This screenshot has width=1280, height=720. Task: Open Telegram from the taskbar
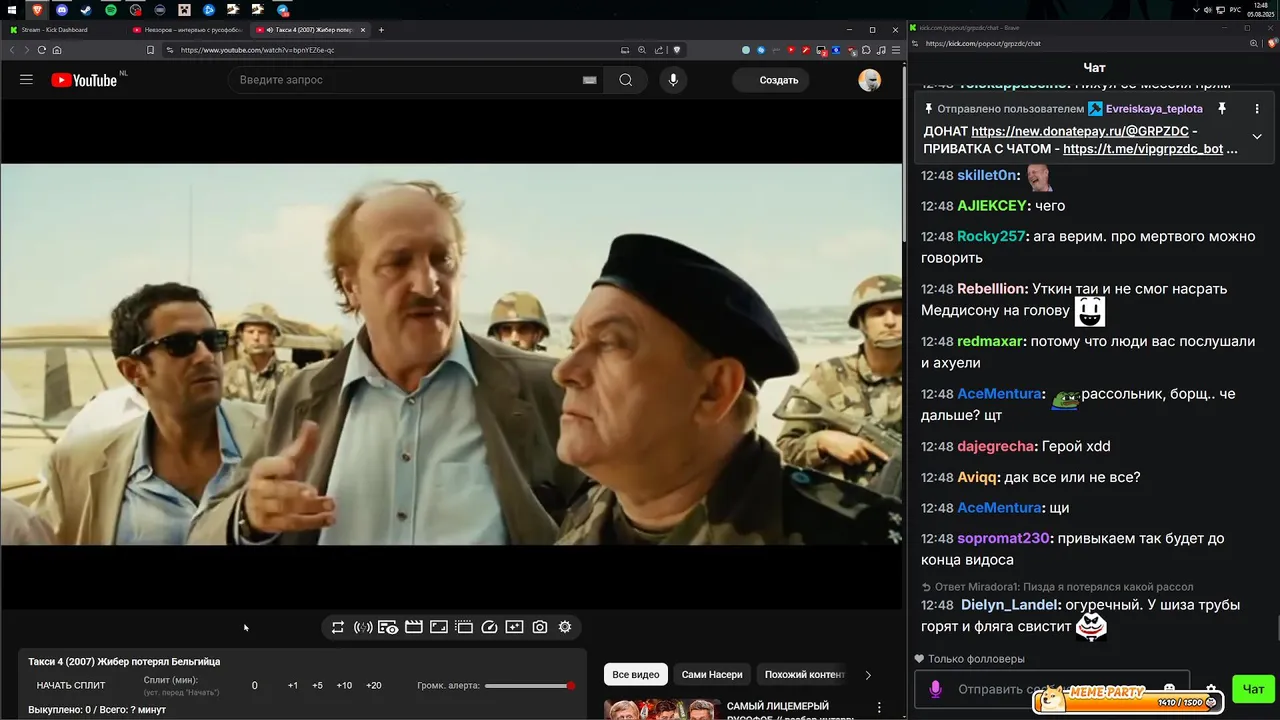[x=283, y=10]
